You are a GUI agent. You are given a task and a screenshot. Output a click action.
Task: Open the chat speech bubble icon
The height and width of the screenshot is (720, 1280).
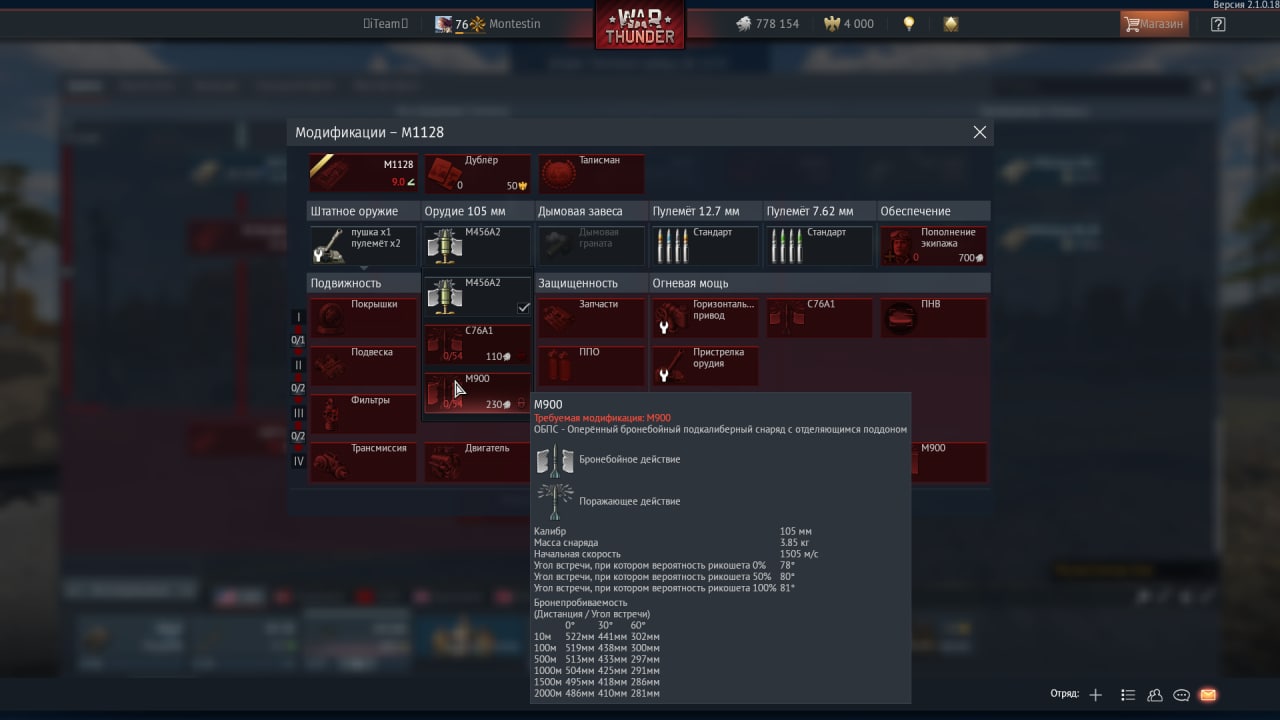(x=1181, y=695)
